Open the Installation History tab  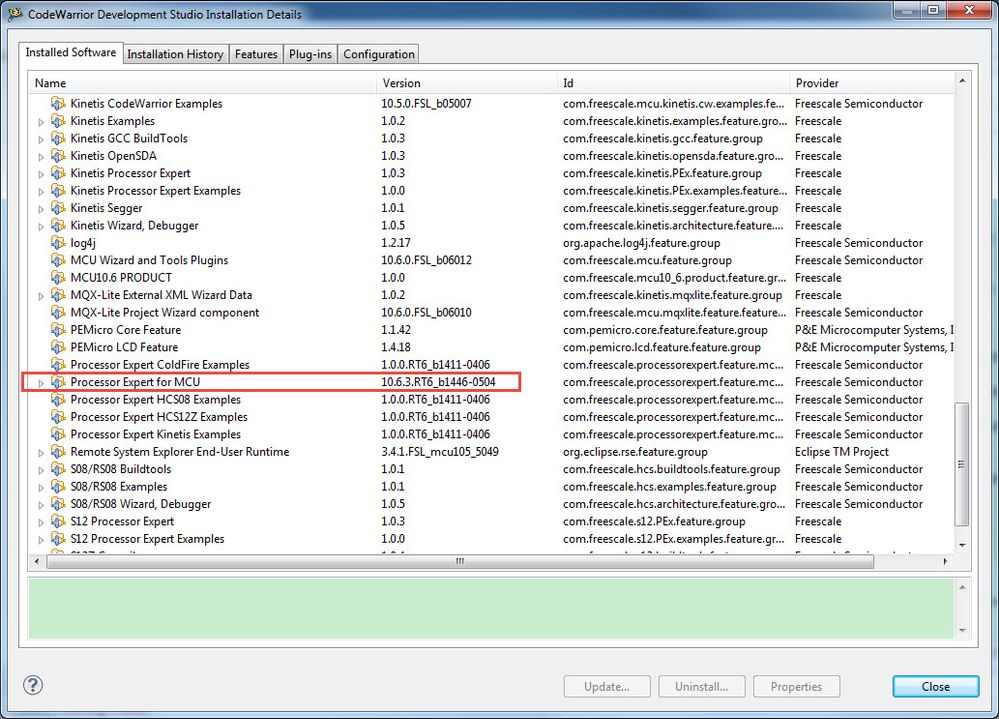coord(175,54)
